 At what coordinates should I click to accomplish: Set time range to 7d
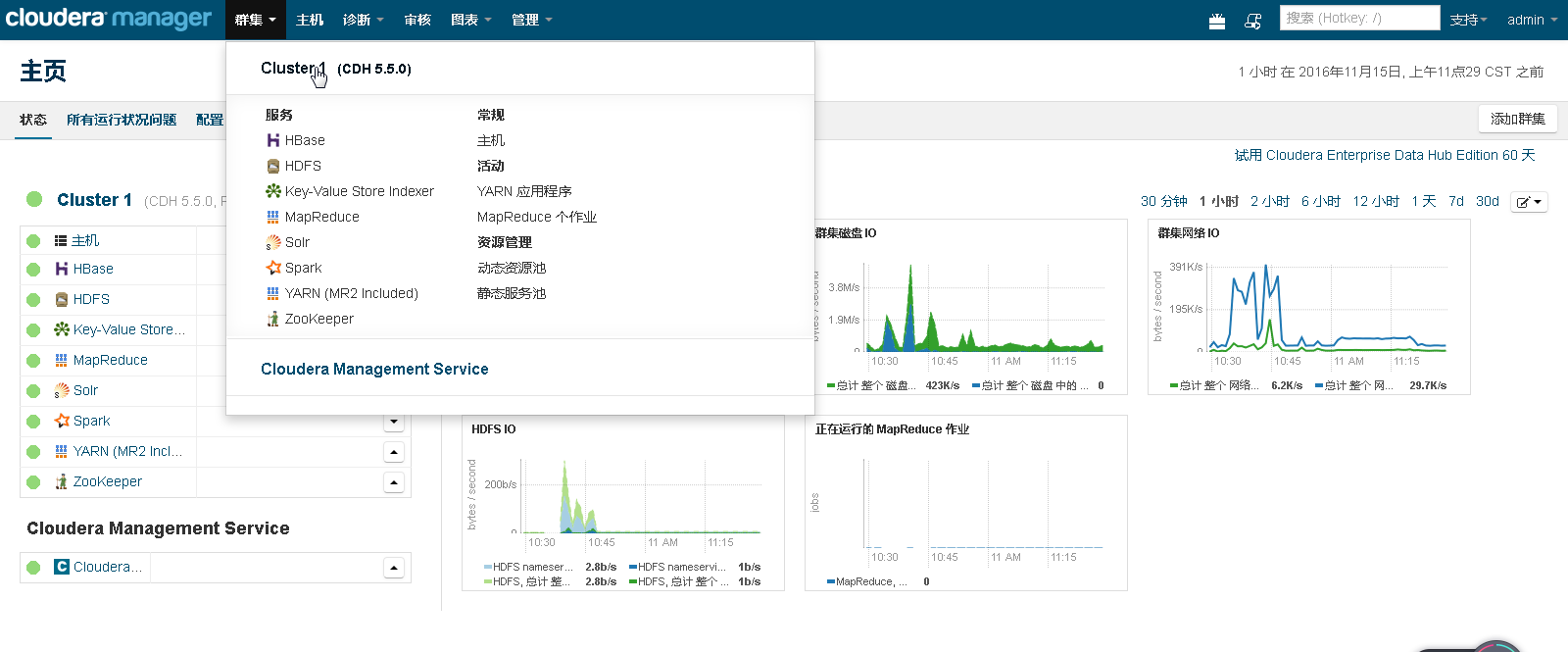point(1456,201)
